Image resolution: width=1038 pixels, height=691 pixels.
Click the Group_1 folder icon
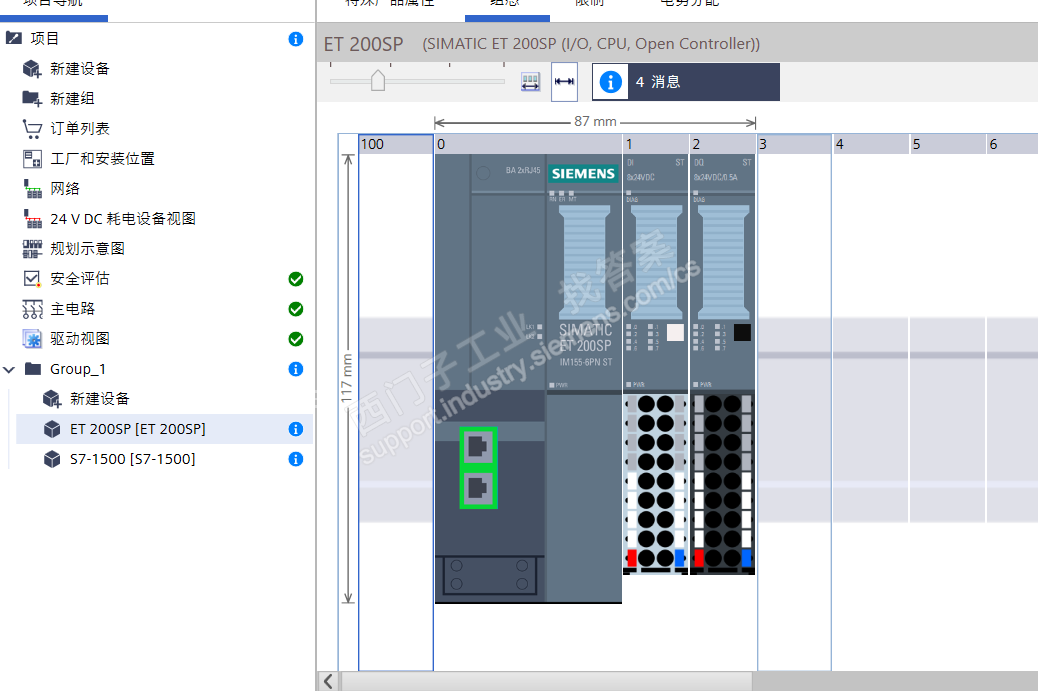33,369
